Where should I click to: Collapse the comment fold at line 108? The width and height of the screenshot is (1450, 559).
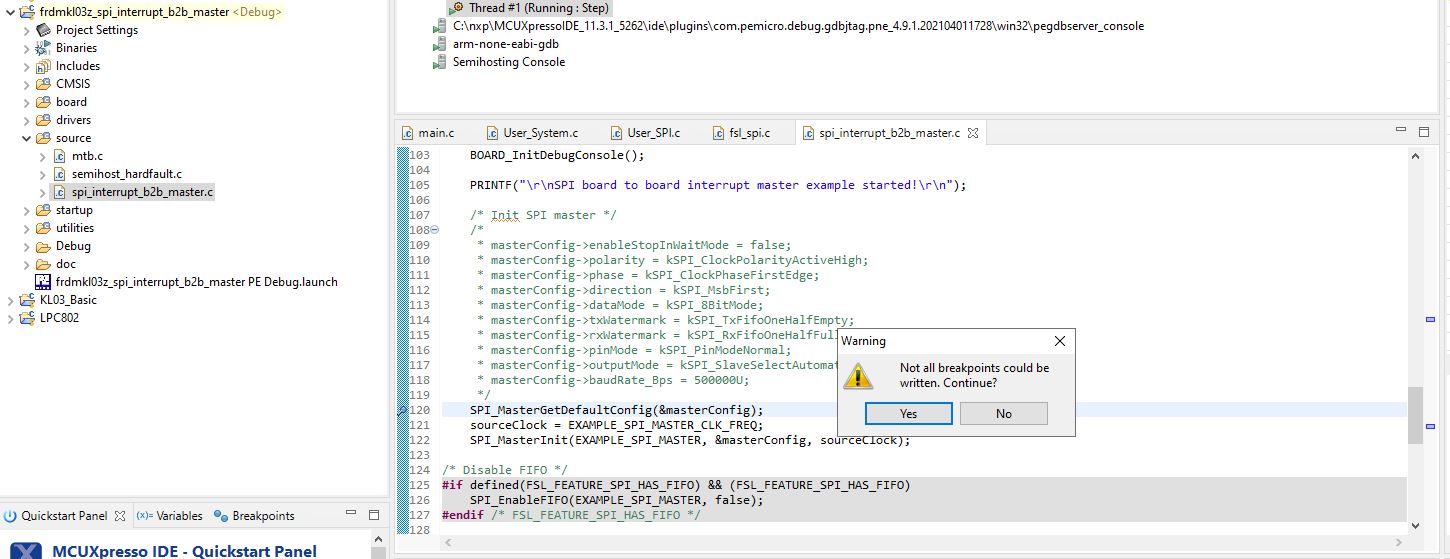click(433, 230)
